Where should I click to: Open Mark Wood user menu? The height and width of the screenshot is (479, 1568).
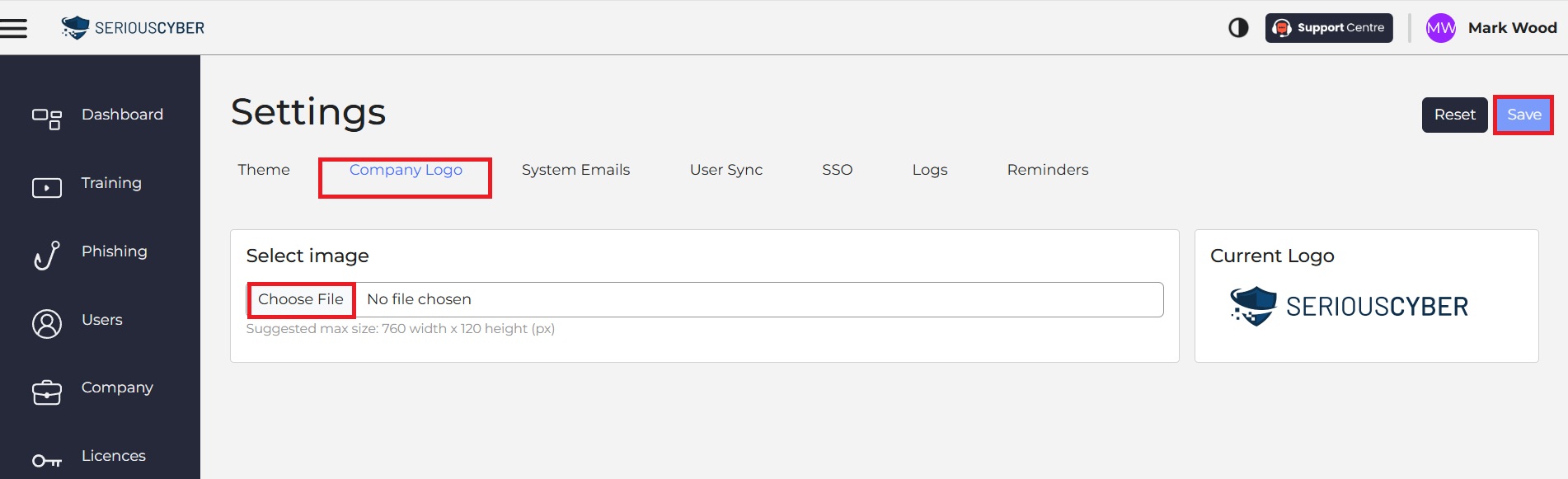pyautogui.click(x=1512, y=28)
